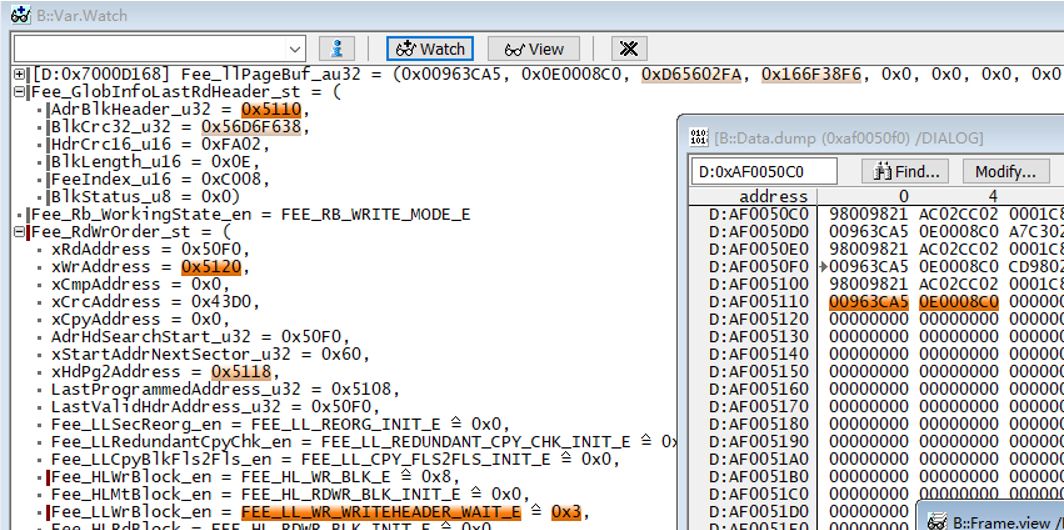
Task: Select the xCmpAddress = 0x0 row
Action: 141,284
